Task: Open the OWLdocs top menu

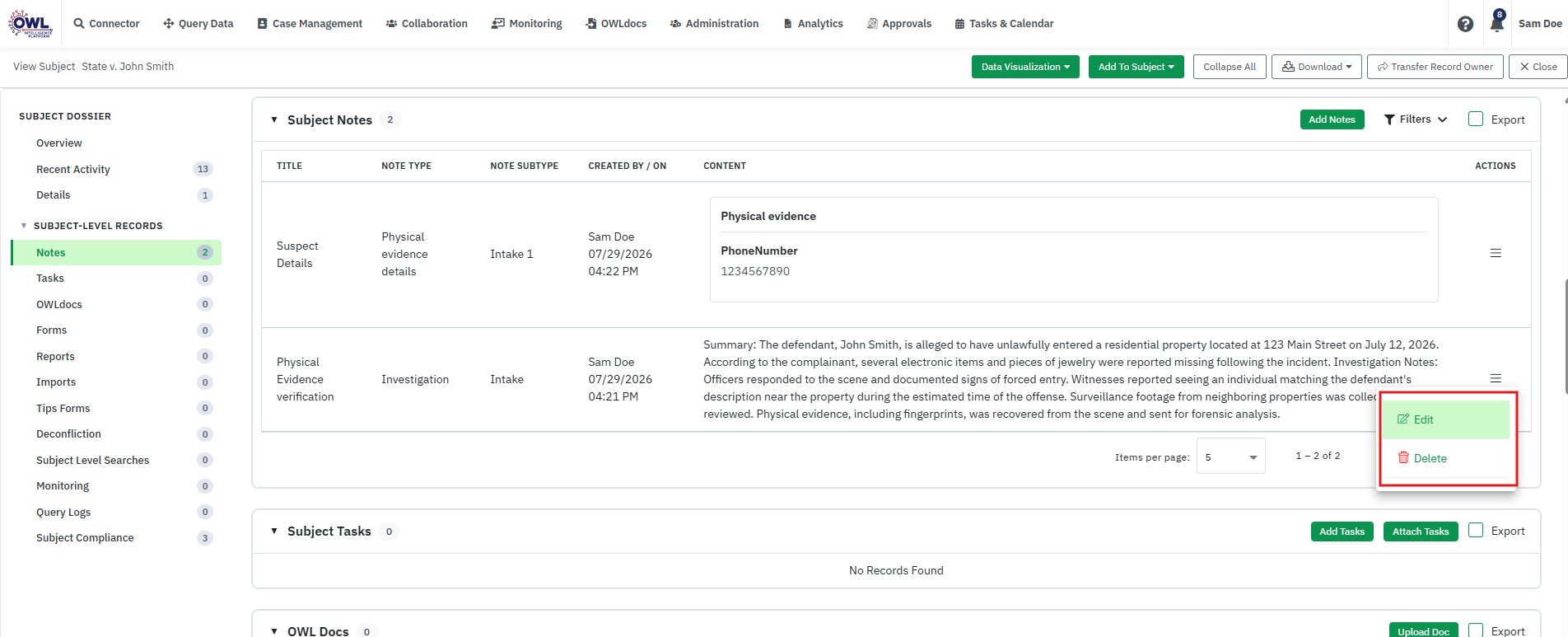Action: coord(616,24)
